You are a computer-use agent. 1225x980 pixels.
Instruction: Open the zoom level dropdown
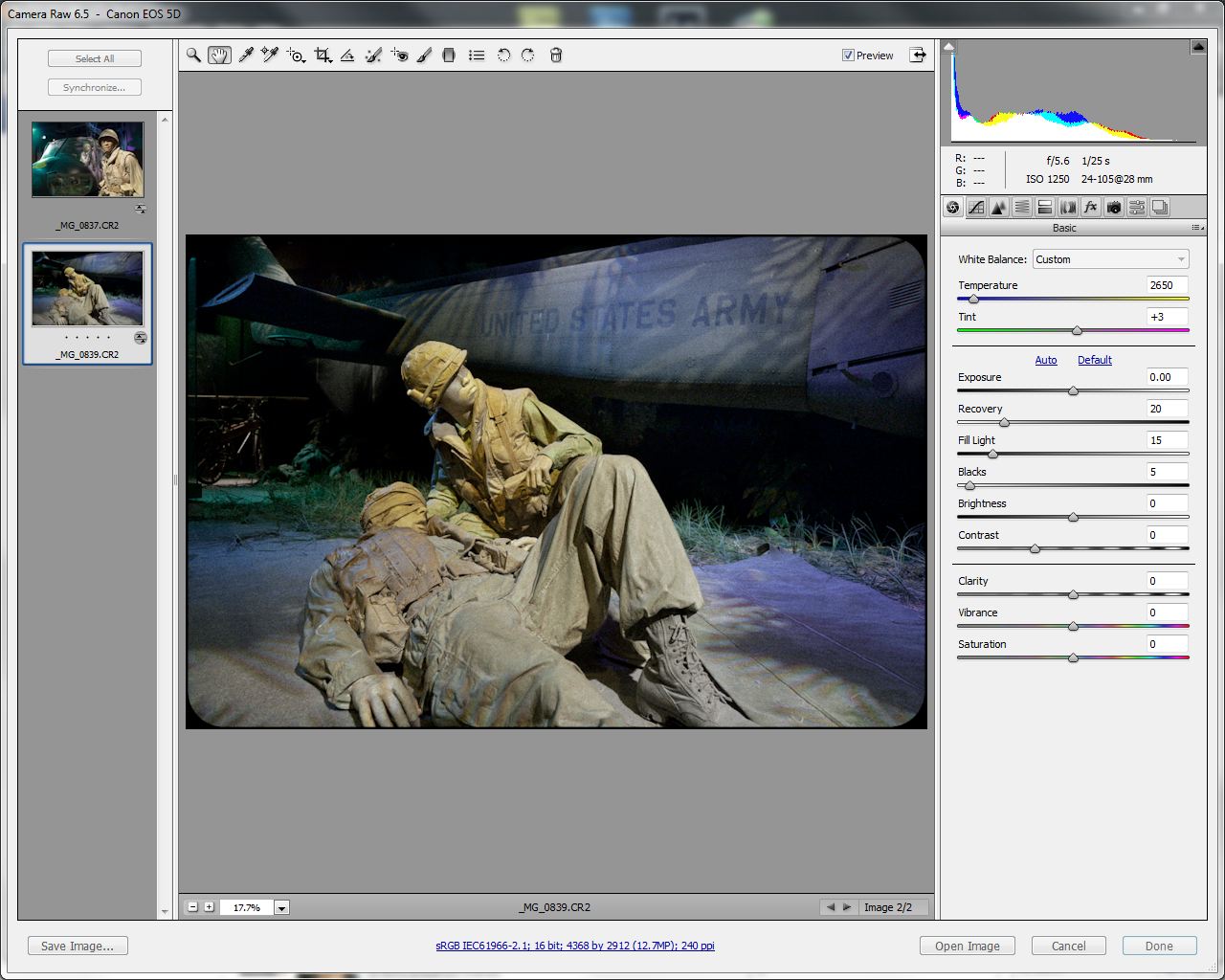[x=282, y=907]
